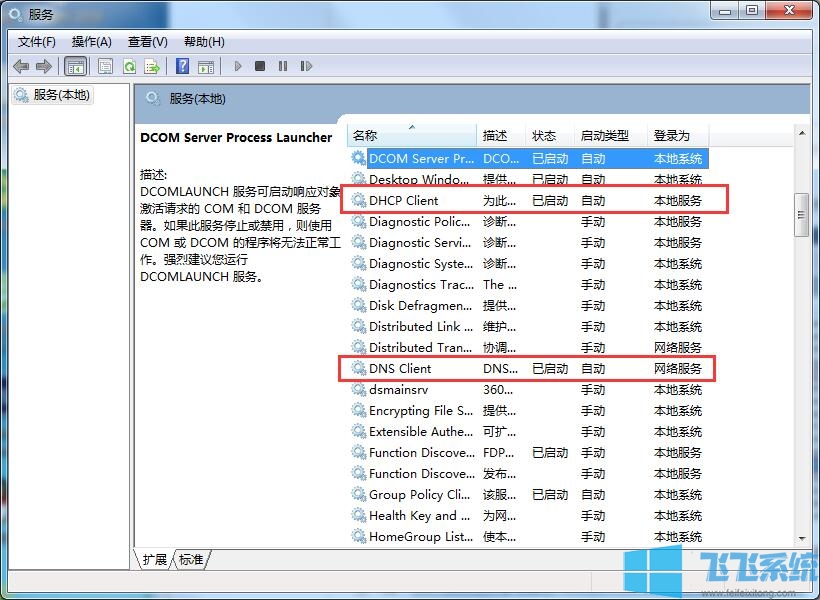Switch to the 标准 tab
Image resolution: width=820 pixels, height=600 pixels.
pyautogui.click(x=190, y=560)
